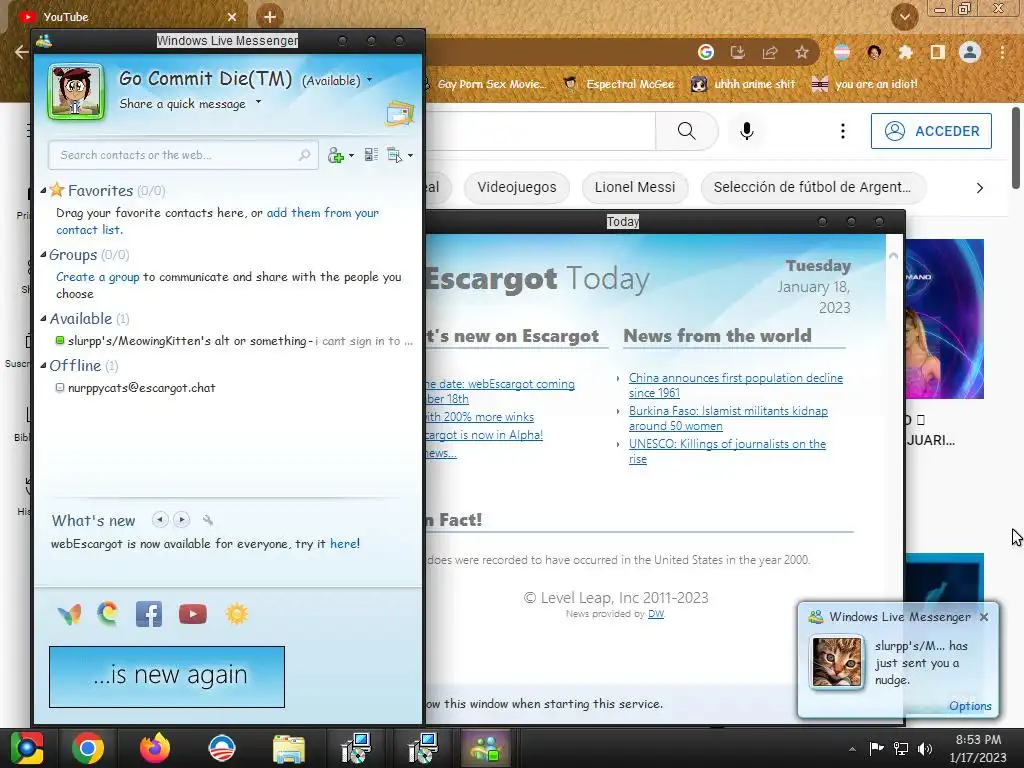Show hidden system tray icons
The image size is (1024, 768).
pyautogui.click(x=852, y=749)
